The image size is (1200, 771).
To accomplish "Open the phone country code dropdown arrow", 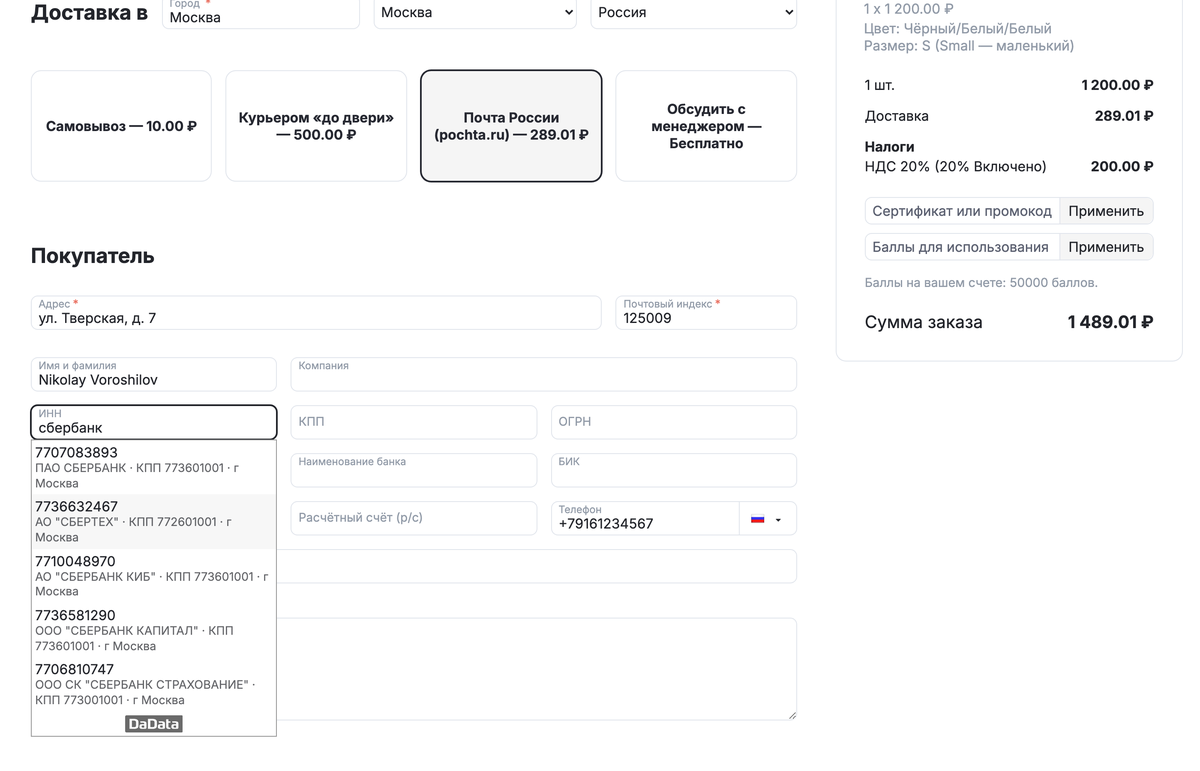I will [779, 519].
